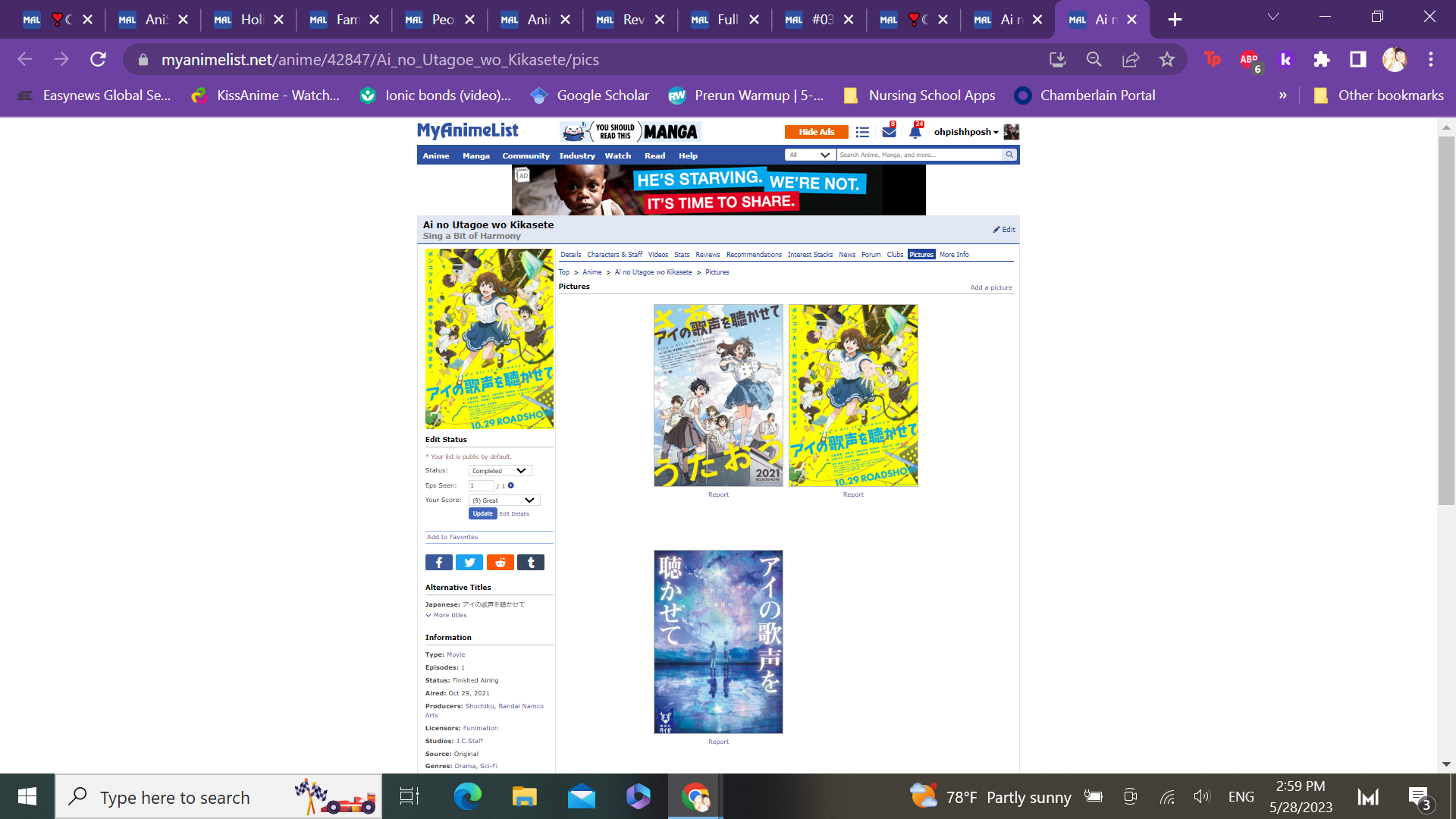This screenshot has height=819, width=1456.
Task: Share on Tumblr
Action: pyautogui.click(x=531, y=563)
